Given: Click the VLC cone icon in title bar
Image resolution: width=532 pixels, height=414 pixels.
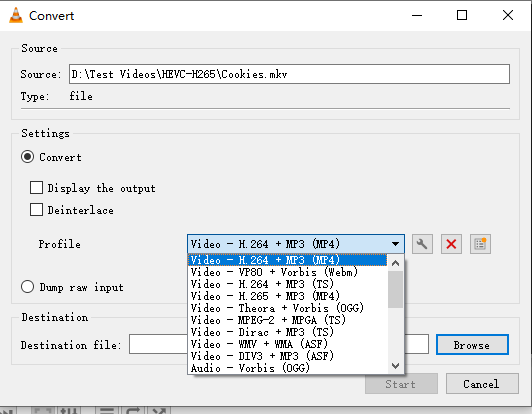Looking at the screenshot, I should [x=16, y=15].
